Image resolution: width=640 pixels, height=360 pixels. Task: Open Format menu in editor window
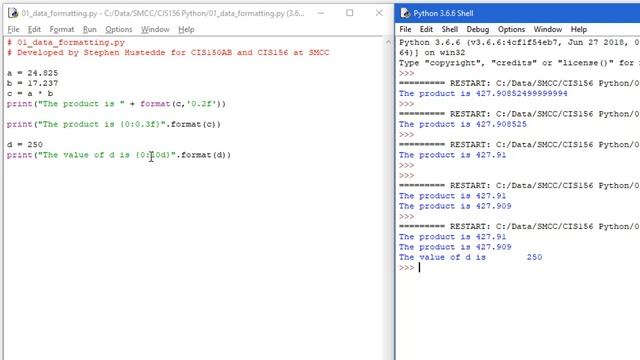tap(62, 29)
